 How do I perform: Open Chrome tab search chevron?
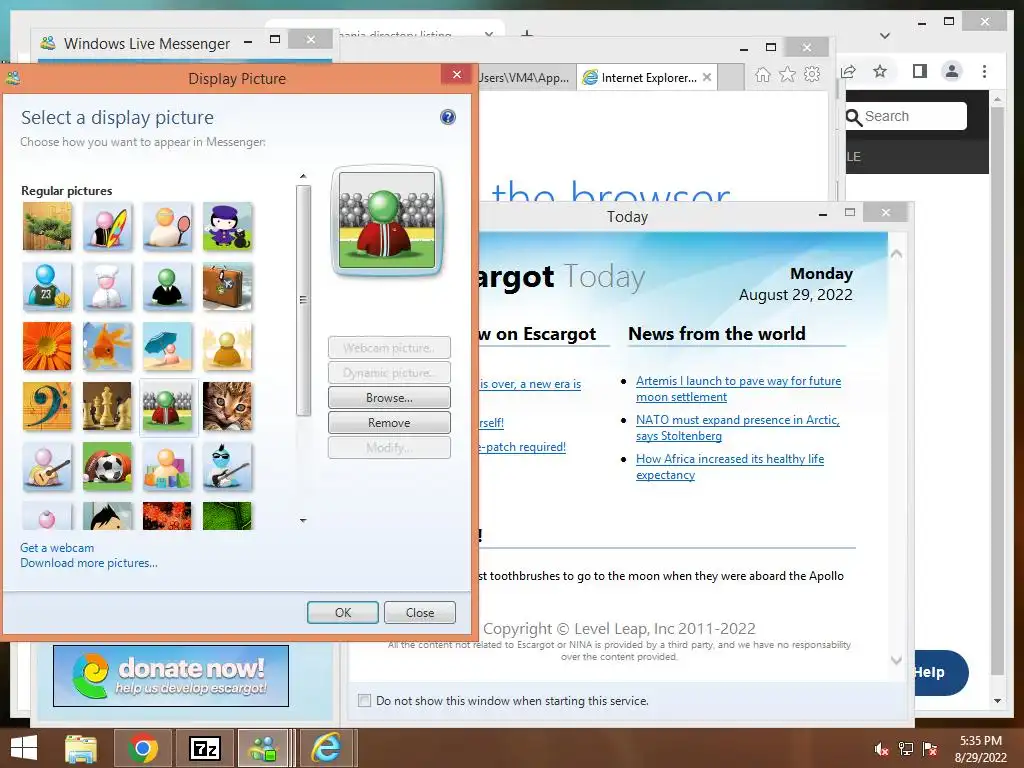[885, 36]
